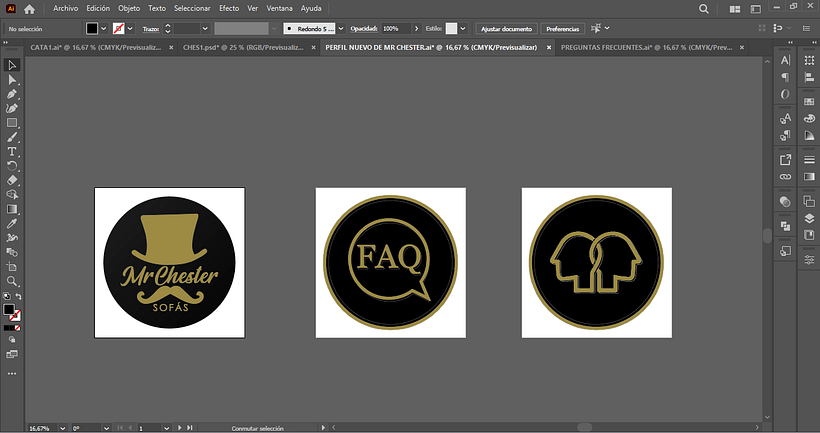Open artboard number dropdown
Screen dimensions: 820x433
pyautogui.click(x=166, y=428)
